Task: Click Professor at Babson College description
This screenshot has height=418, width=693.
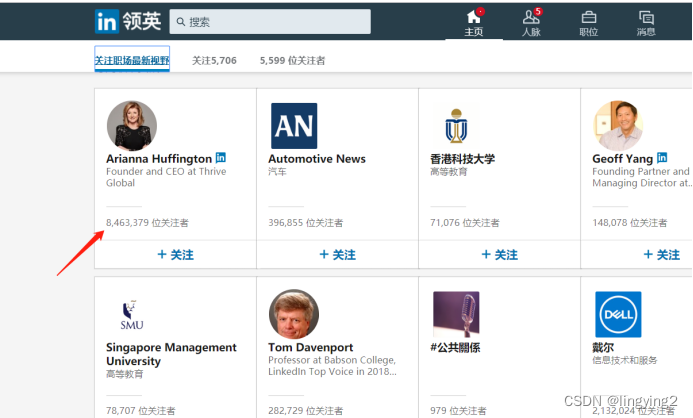Action: (332, 366)
